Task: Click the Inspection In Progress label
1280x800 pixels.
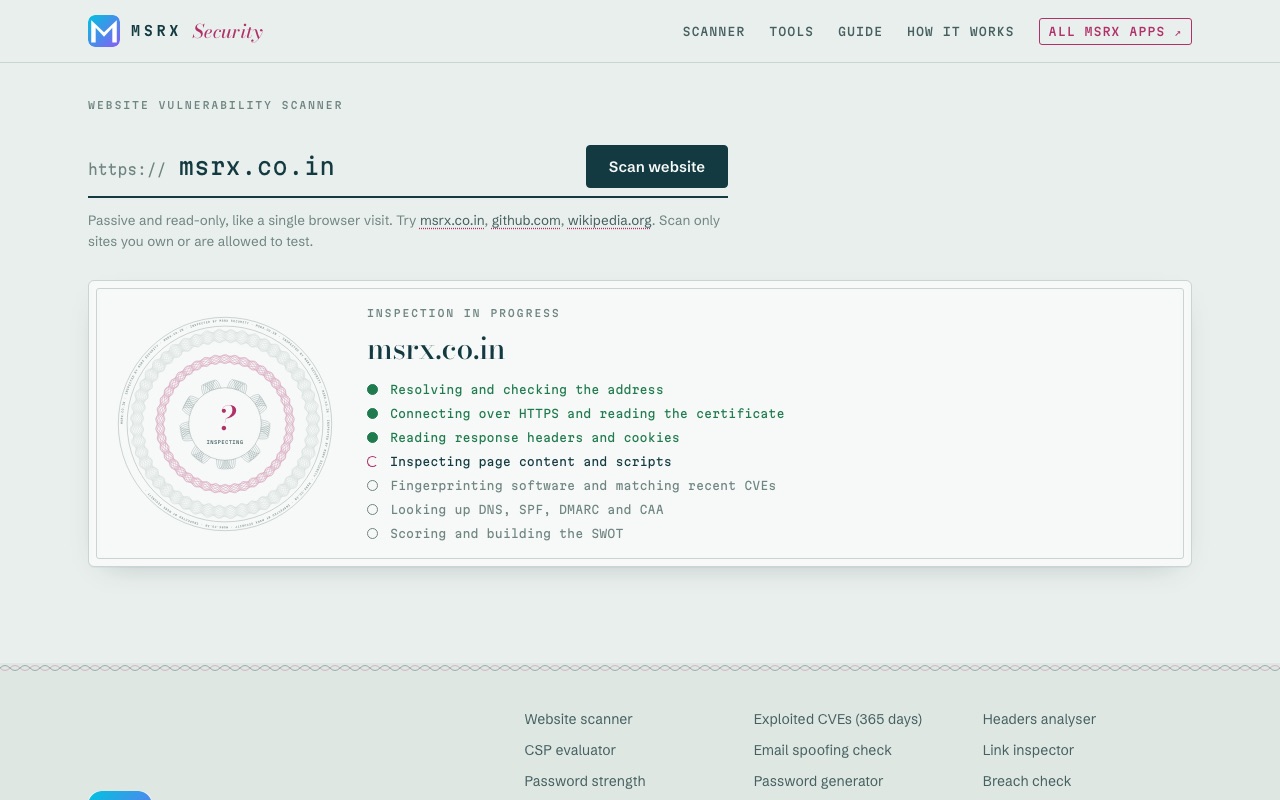Action: pos(463,313)
